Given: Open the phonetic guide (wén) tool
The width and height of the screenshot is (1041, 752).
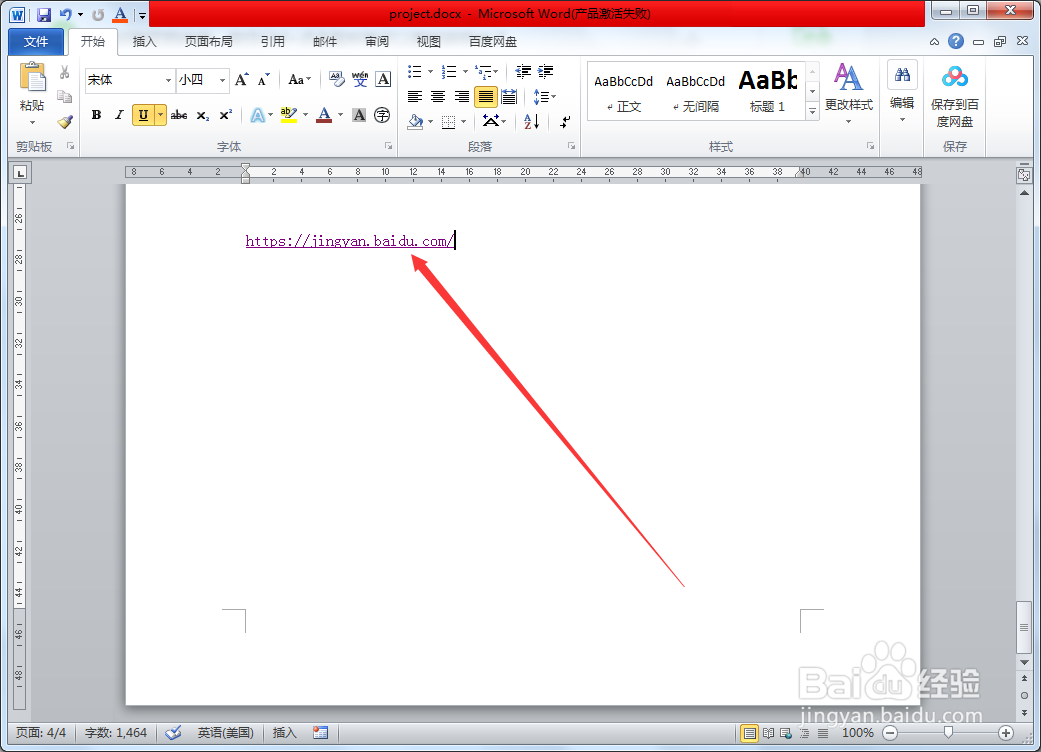Looking at the screenshot, I should pyautogui.click(x=360, y=80).
